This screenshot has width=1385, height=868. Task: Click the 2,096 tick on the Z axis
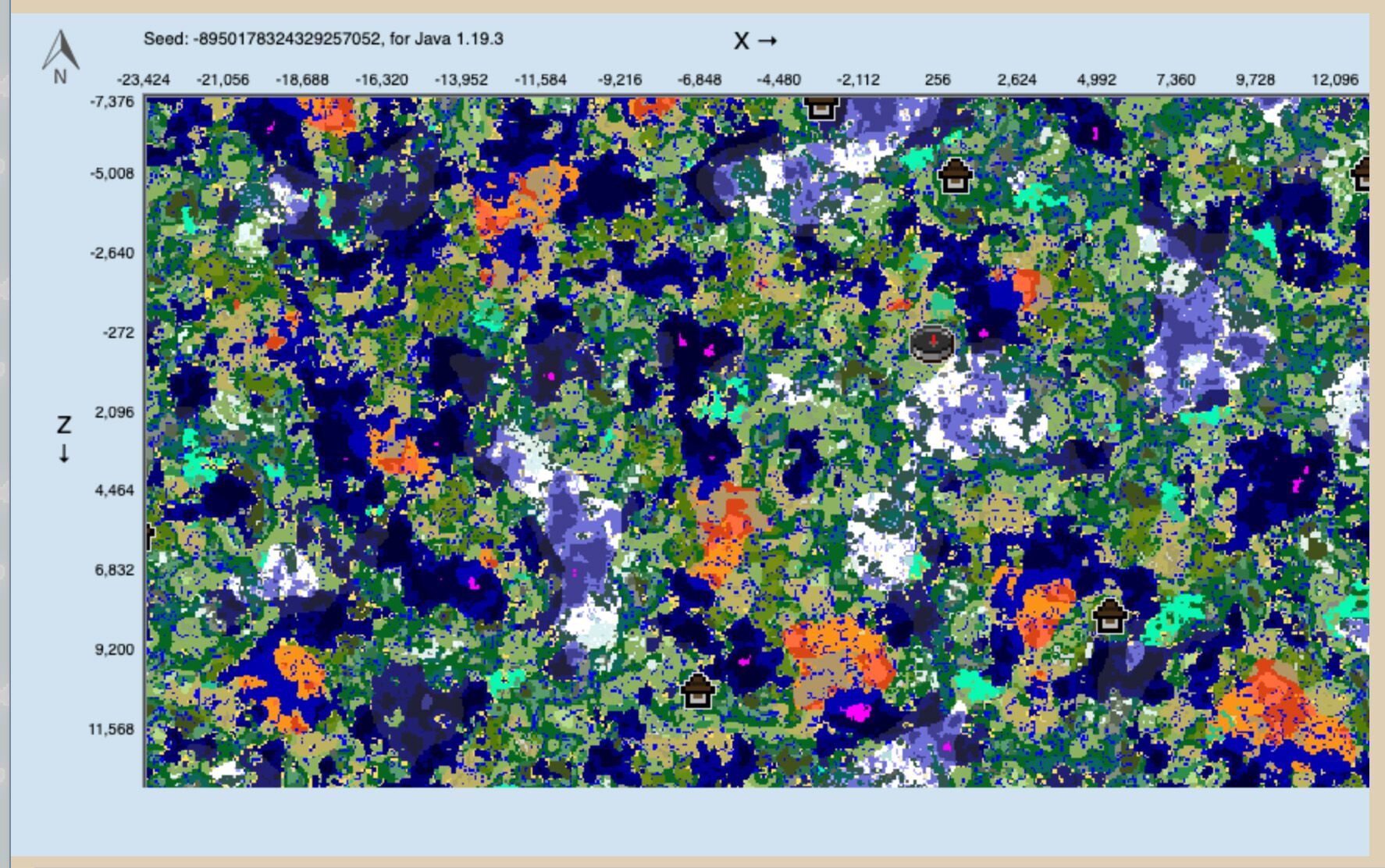(114, 412)
